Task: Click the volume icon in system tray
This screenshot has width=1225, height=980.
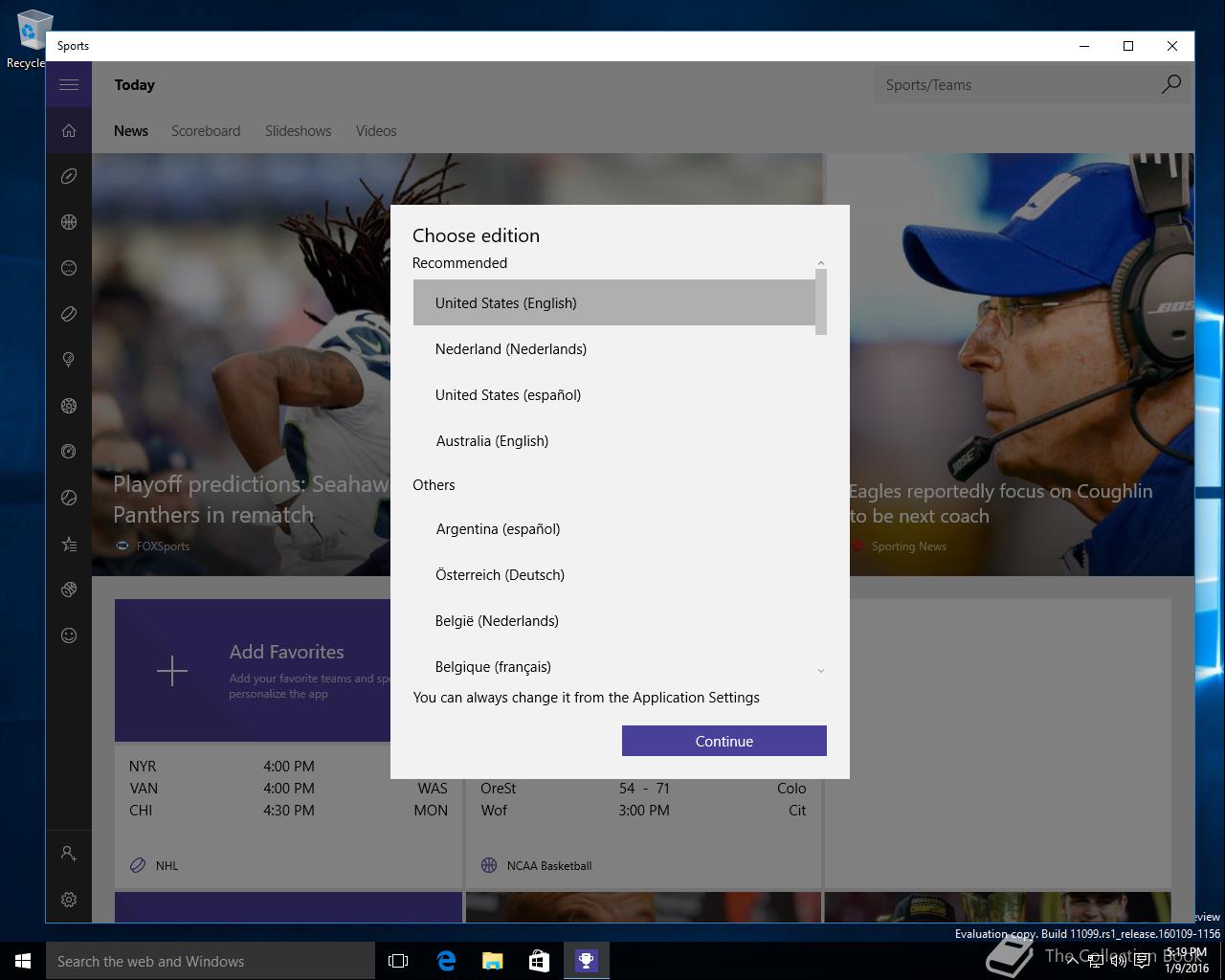Action: [x=1118, y=961]
